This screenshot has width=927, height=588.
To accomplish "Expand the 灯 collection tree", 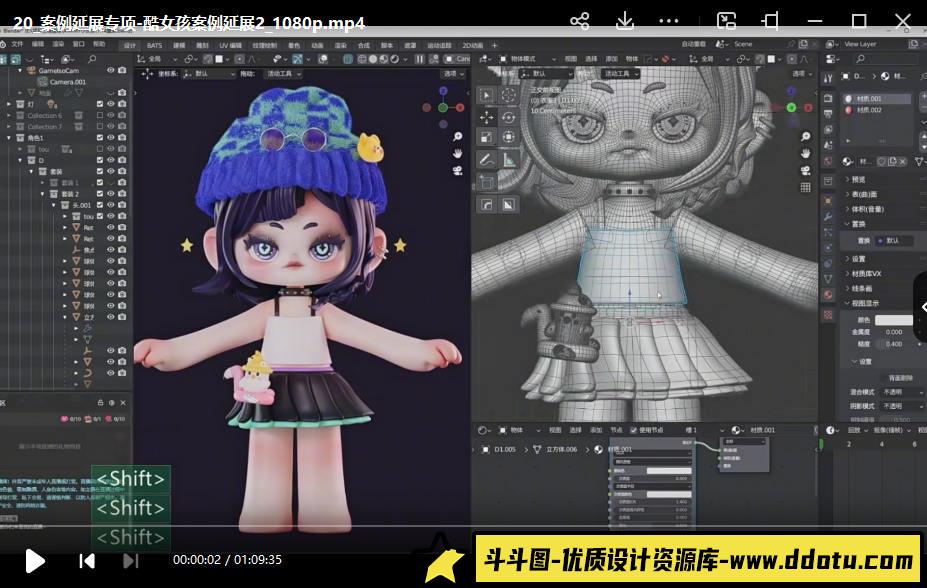I will [x=9, y=104].
